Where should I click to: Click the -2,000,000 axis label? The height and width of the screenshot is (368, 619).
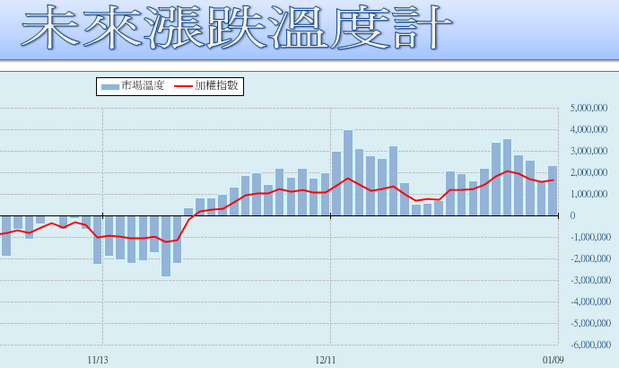click(x=590, y=259)
